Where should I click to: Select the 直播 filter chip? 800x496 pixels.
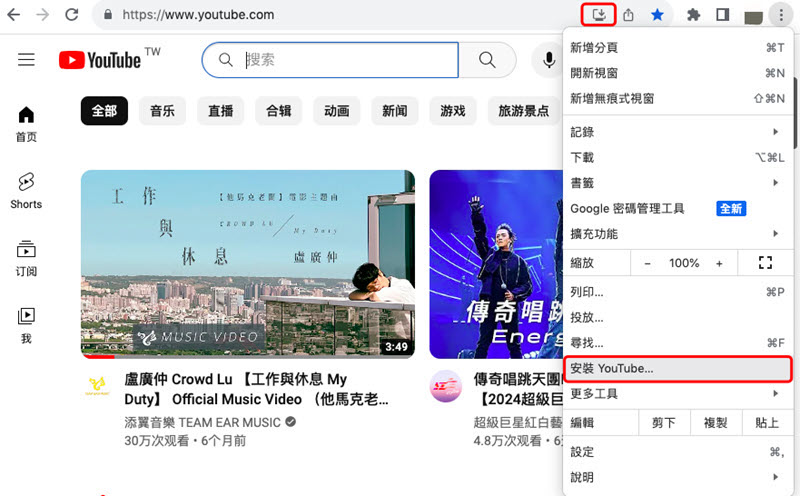point(220,111)
